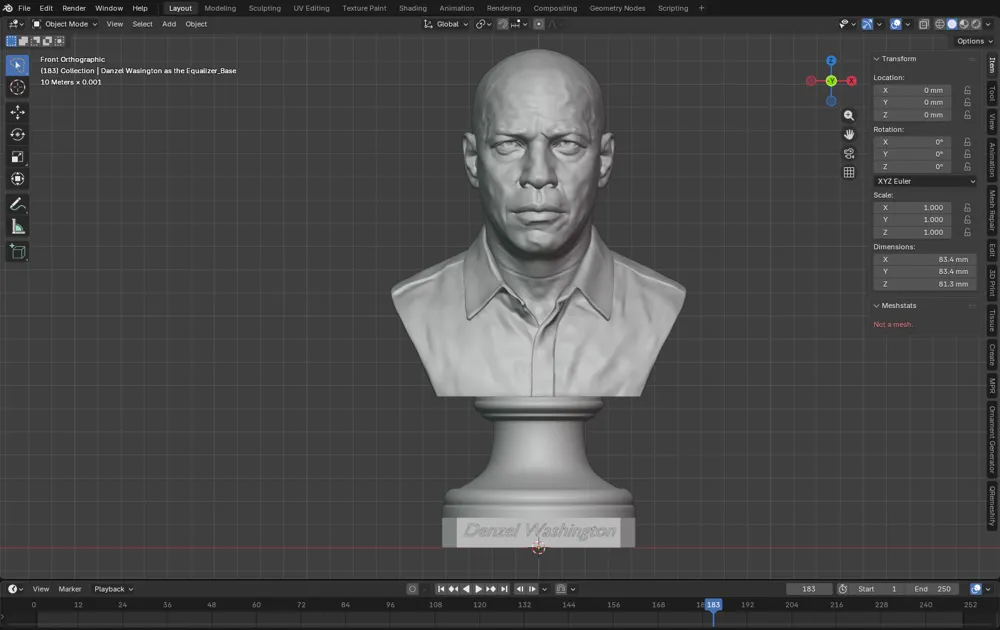Click the pan view hand icon
This screenshot has height=630, width=1000.
pyautogui.click(x=849, y=135)
